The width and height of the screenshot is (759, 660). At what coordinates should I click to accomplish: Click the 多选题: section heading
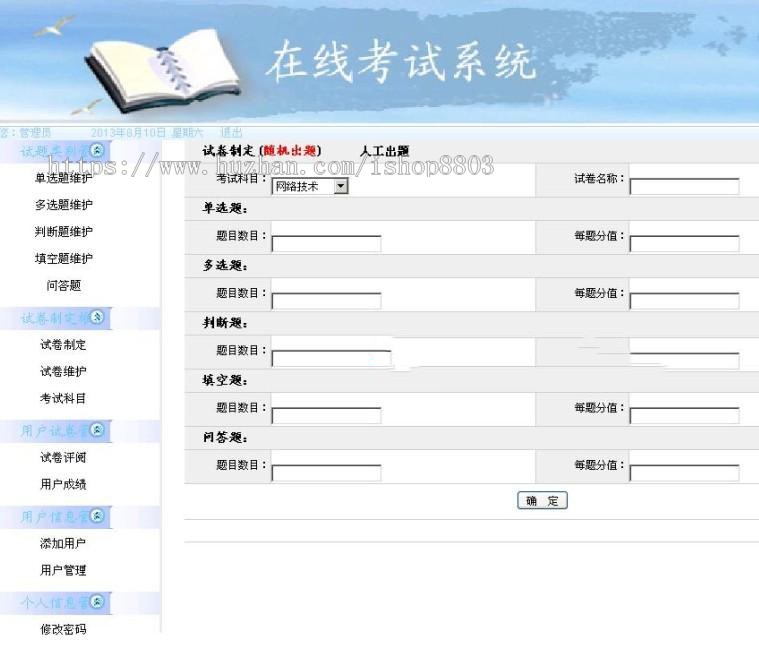(225, 266)
